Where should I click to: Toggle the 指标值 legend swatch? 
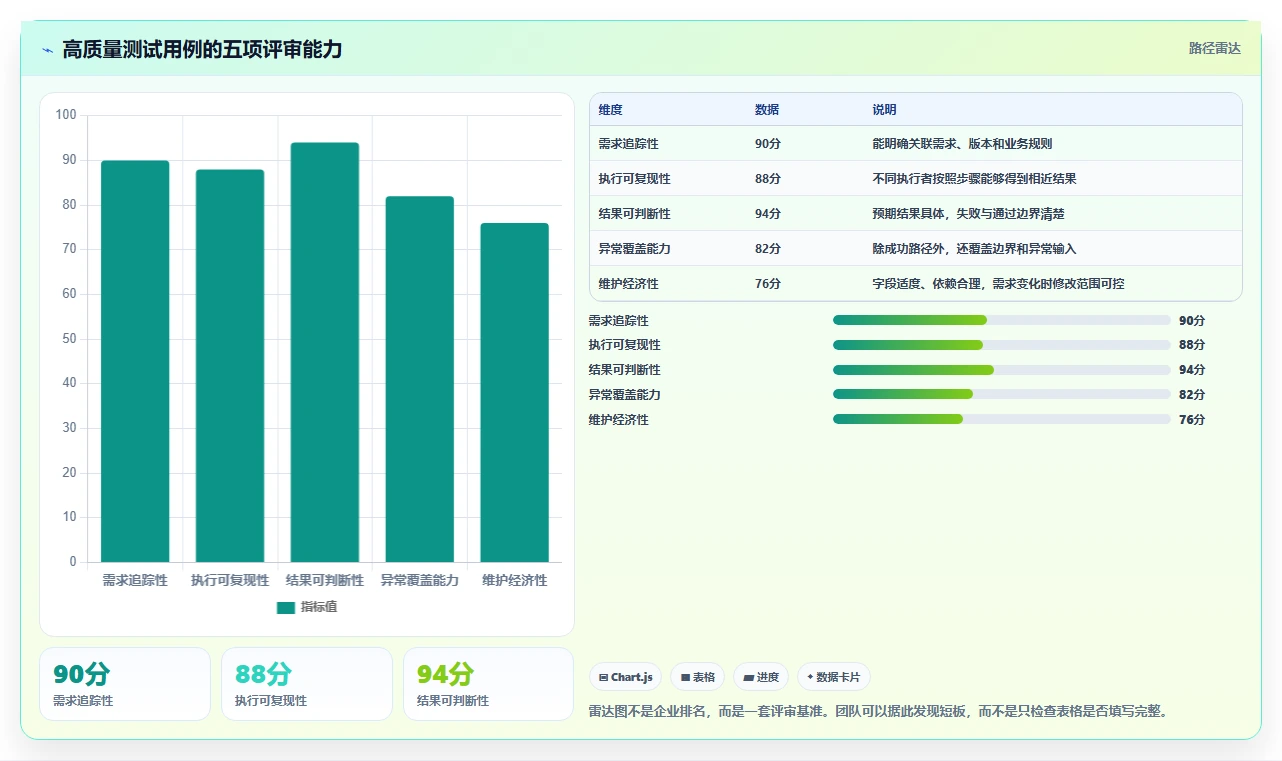[286, 607]
